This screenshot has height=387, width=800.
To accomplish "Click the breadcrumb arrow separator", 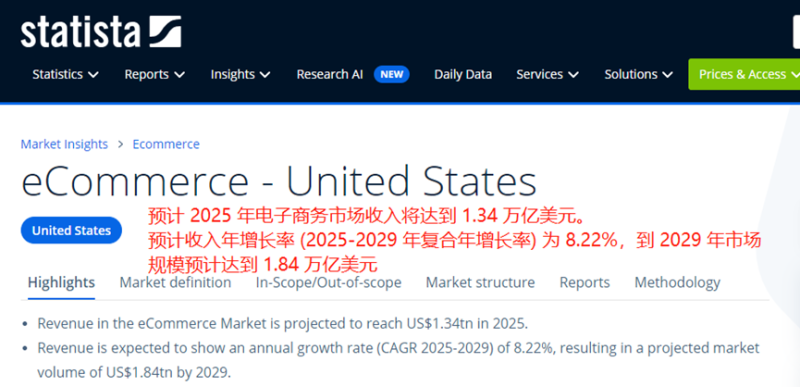I will (x=120, y=144).
